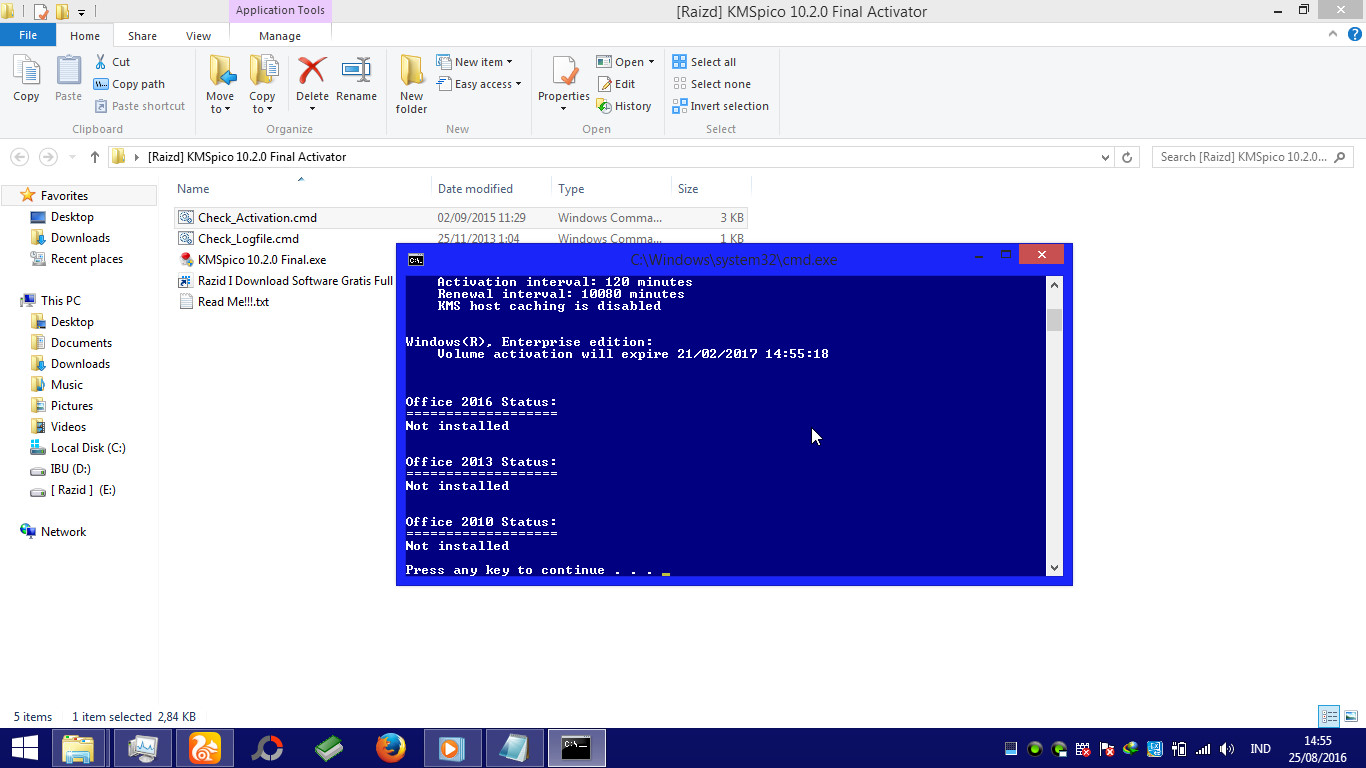Open Firefox from the taskbar

click(390, 747)
